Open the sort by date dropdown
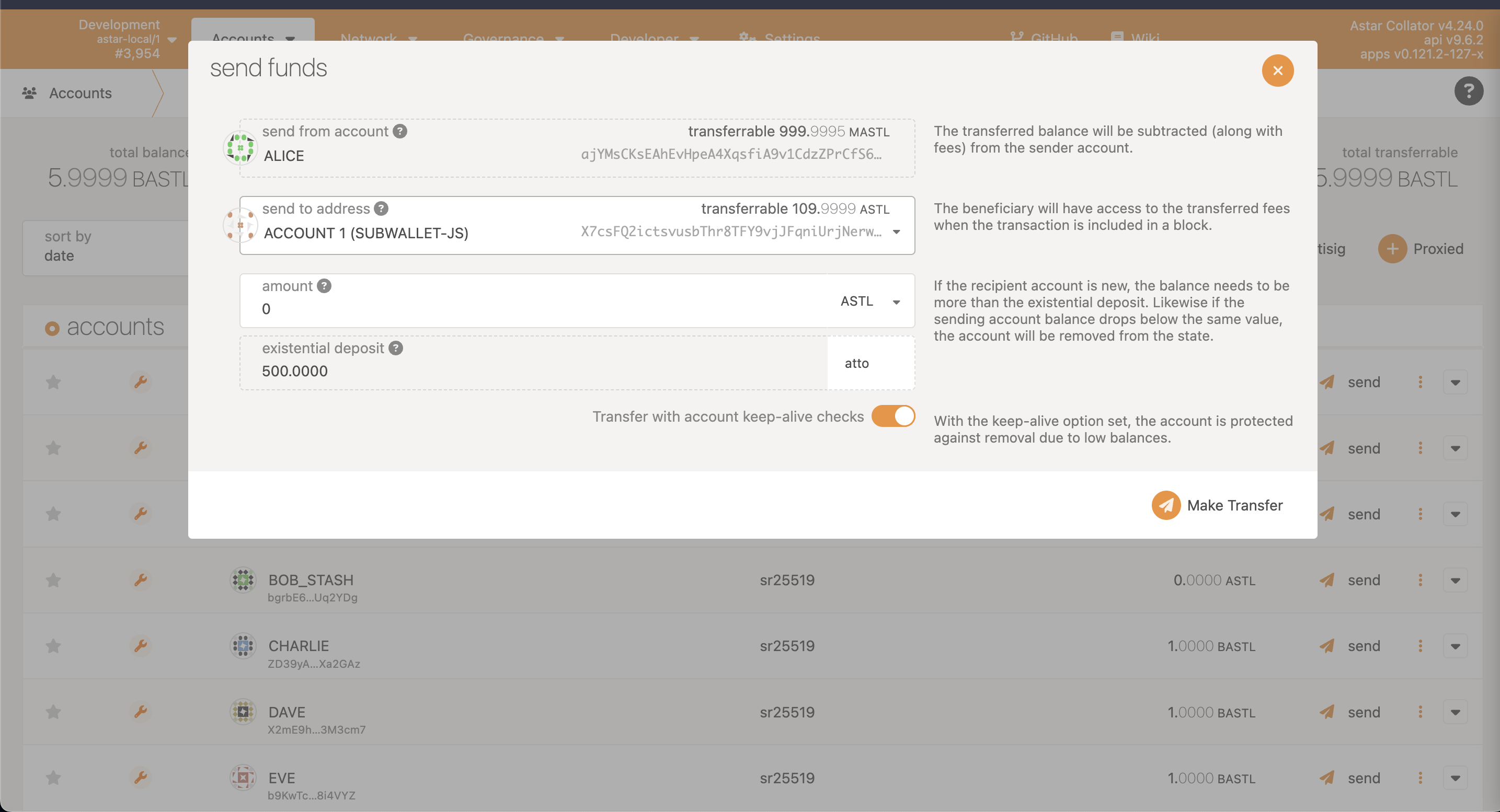This screenshot has width=1500, height=812. [x=105, y=247]
